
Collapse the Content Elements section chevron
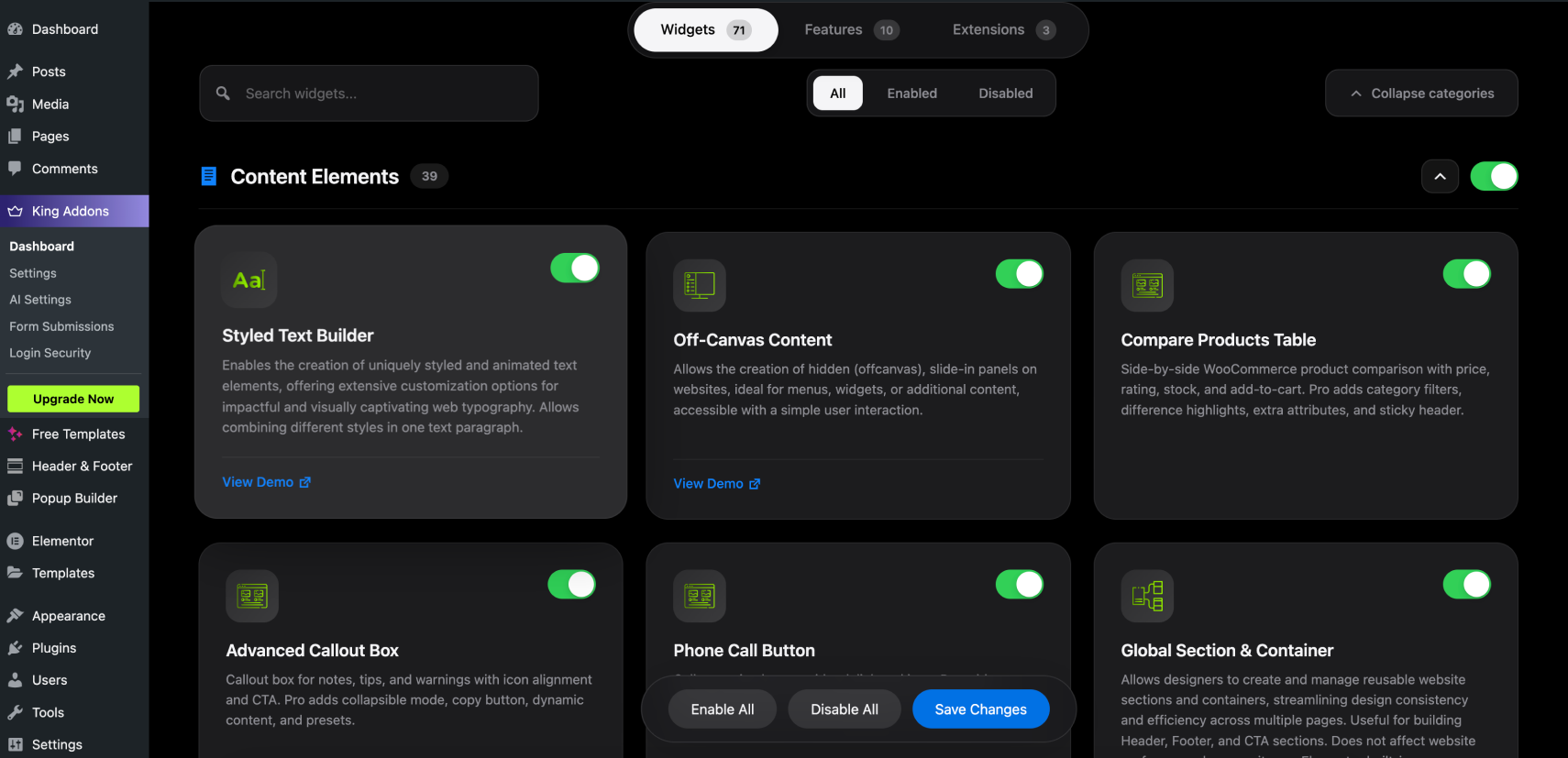pyautogui.click(x=1440, y=176)
